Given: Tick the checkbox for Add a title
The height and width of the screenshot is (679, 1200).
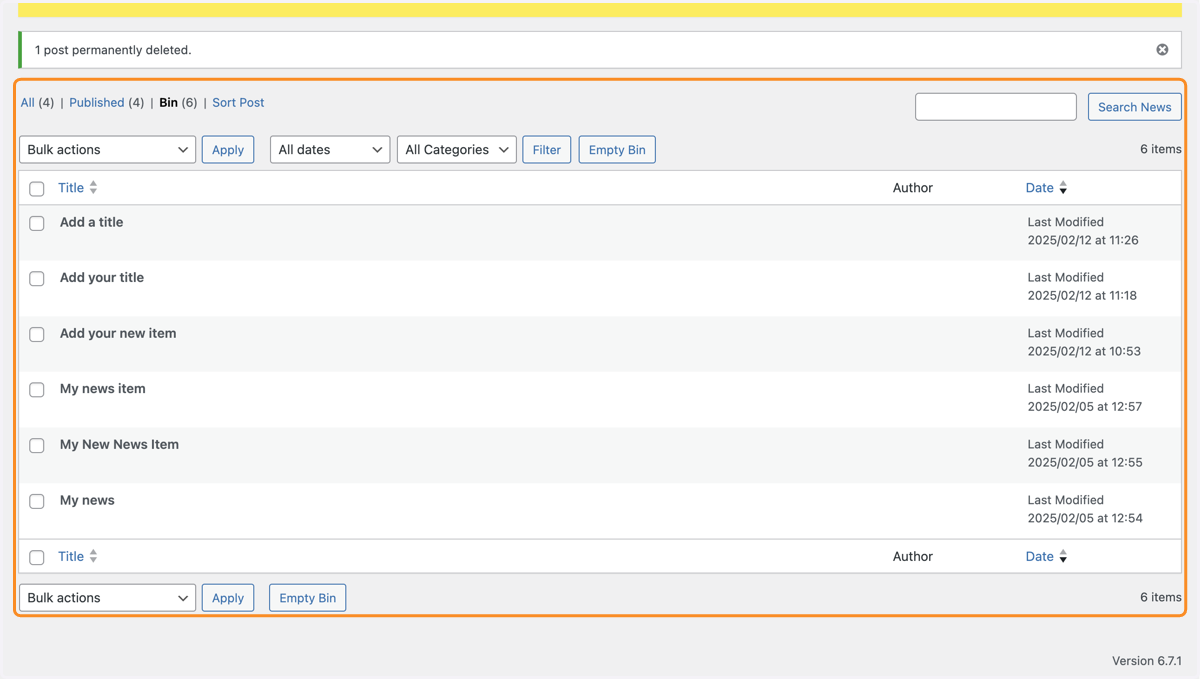Looking at the screenshot, I should click(x=37, y=223).
